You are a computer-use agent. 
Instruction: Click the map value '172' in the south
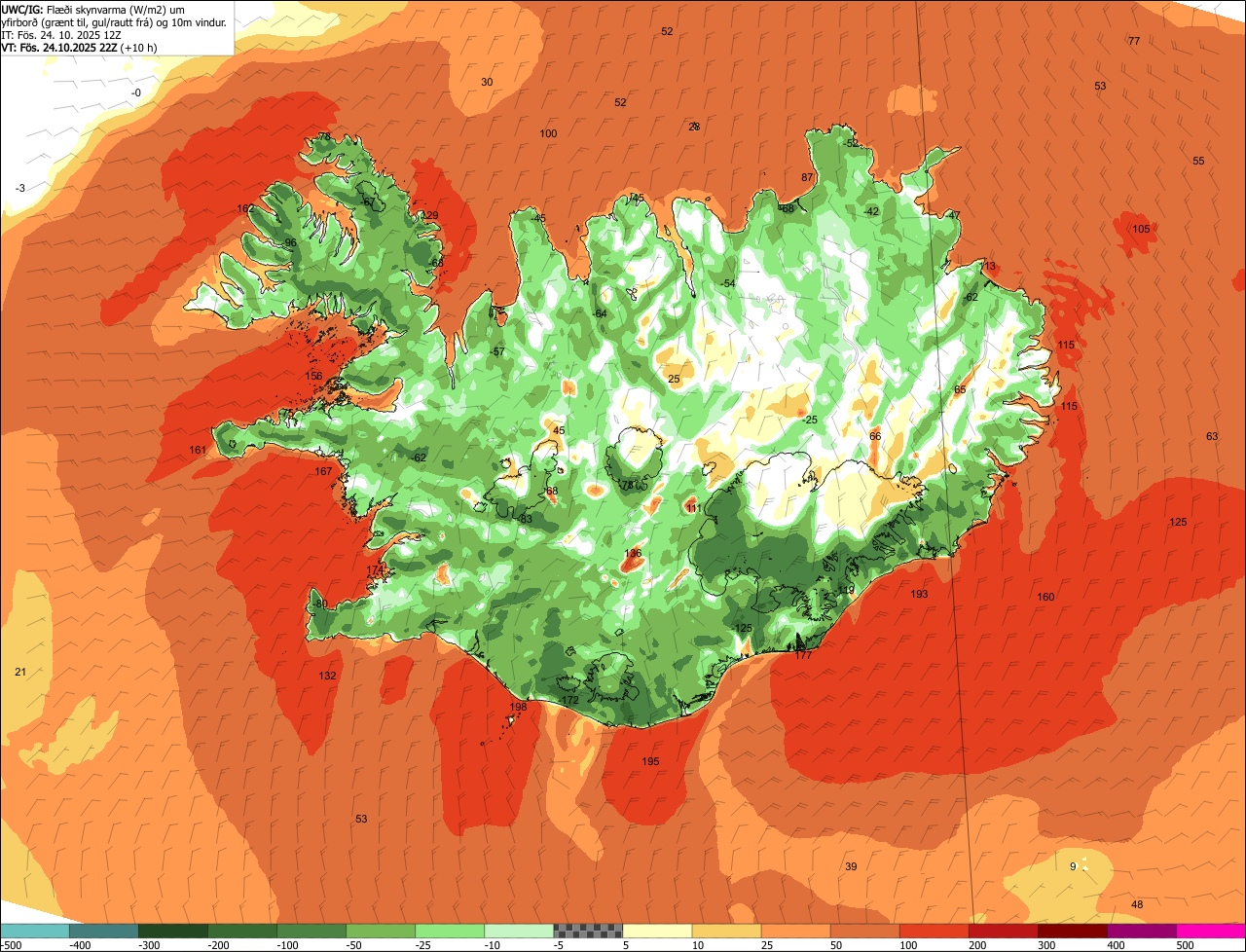[570, 700]
